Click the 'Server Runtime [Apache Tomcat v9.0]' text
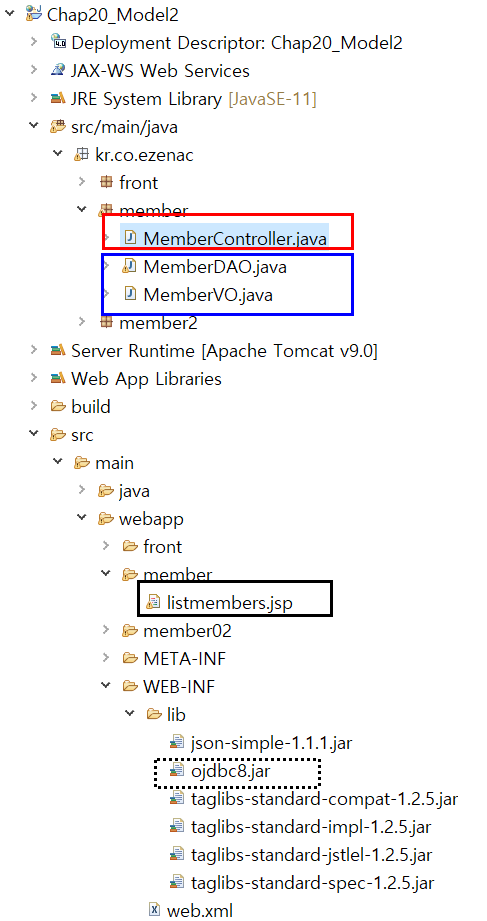Viewport: 487px width, 921px height. [224, 351]
